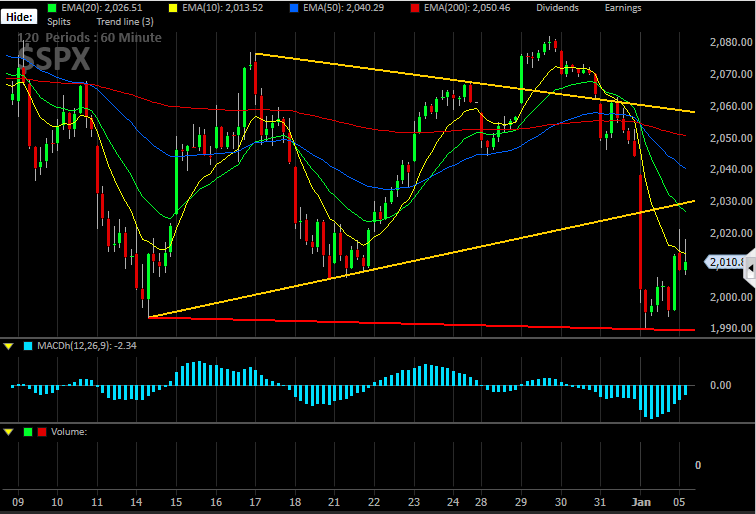The width and height of the screenshot is (756, 514).
Task: Hide the Dividends overlay
Action: (557, 8)
